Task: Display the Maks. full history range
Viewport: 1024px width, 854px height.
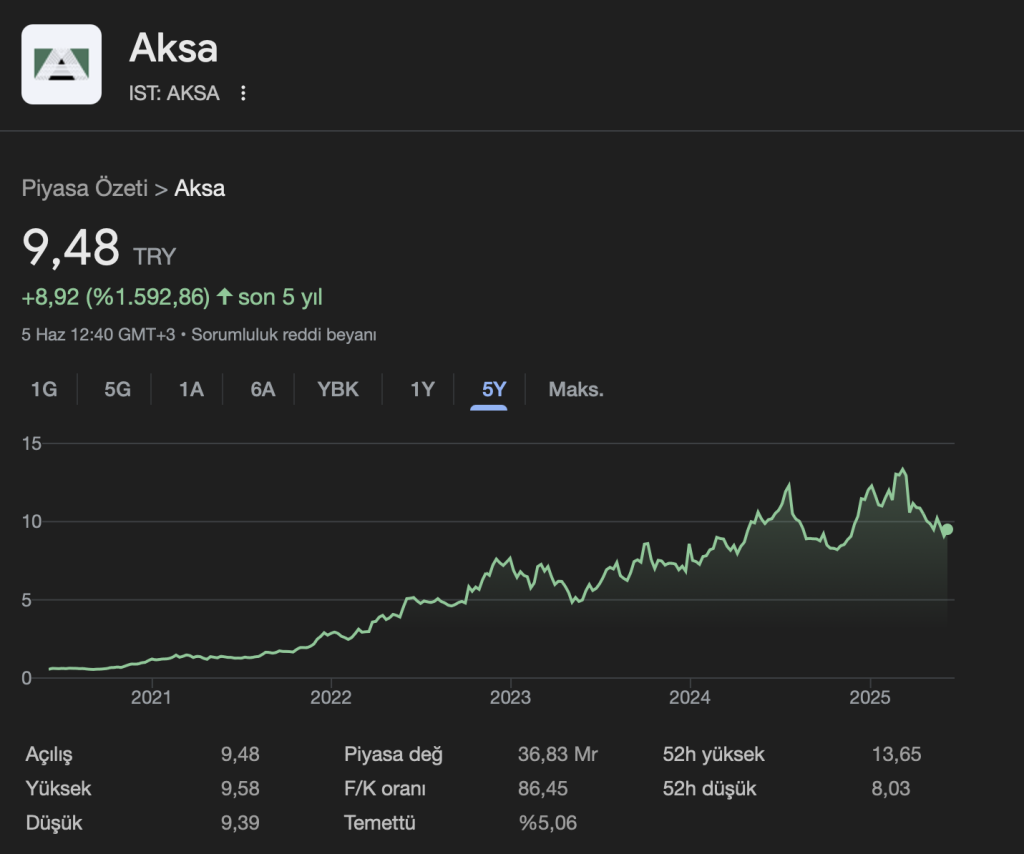Action: coord(576,389)
